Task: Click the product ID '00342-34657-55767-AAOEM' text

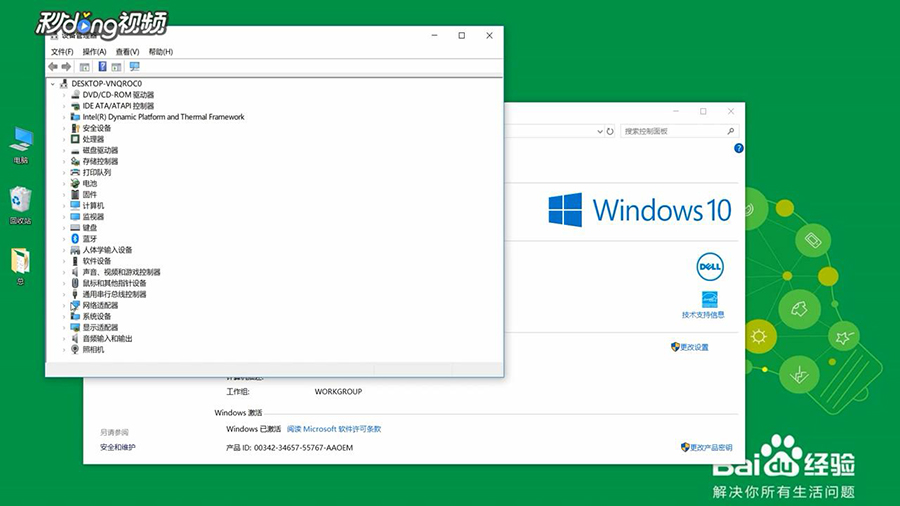Action: [303, 447]
